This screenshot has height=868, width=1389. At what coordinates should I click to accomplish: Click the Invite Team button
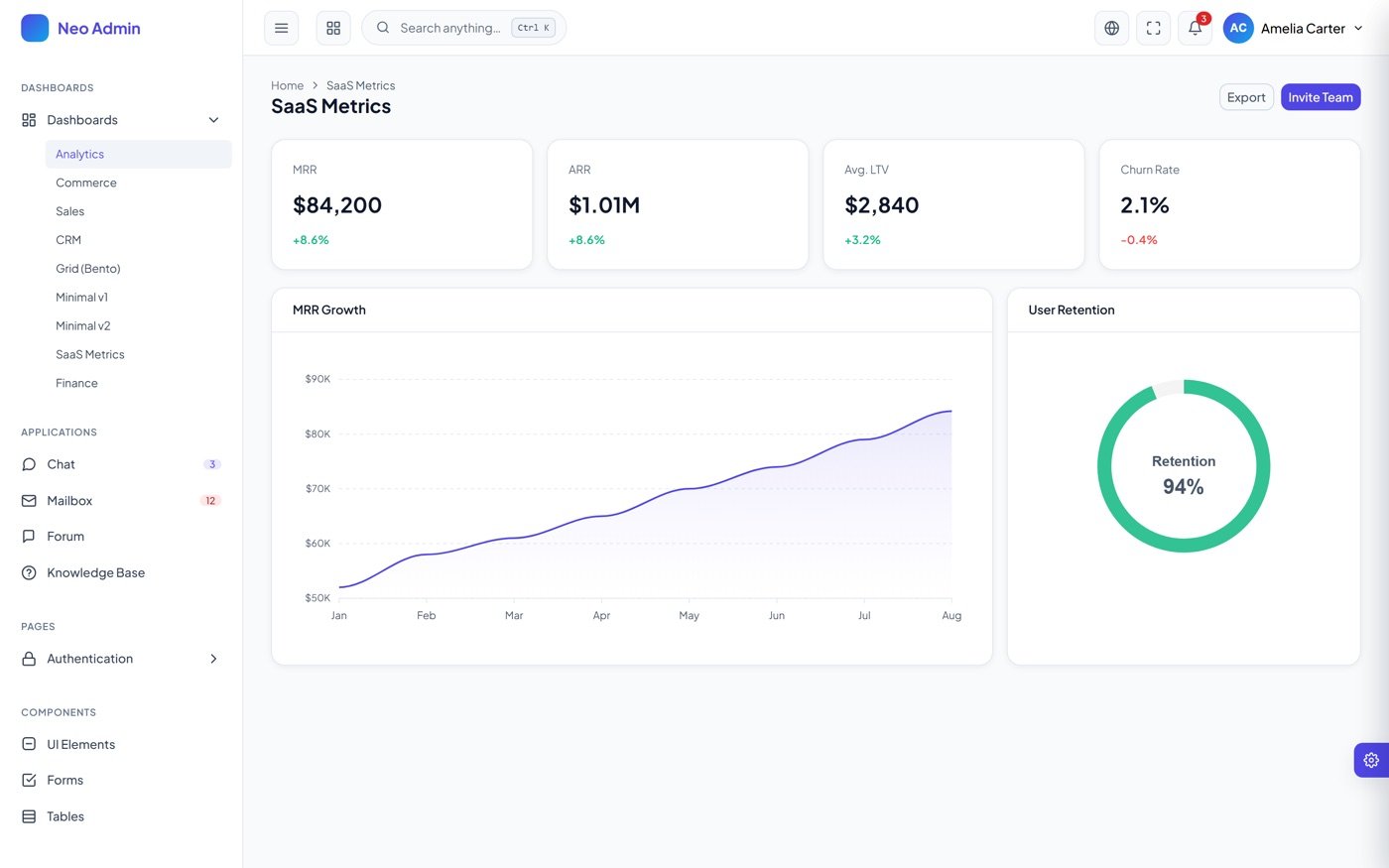click(1321, 97)
